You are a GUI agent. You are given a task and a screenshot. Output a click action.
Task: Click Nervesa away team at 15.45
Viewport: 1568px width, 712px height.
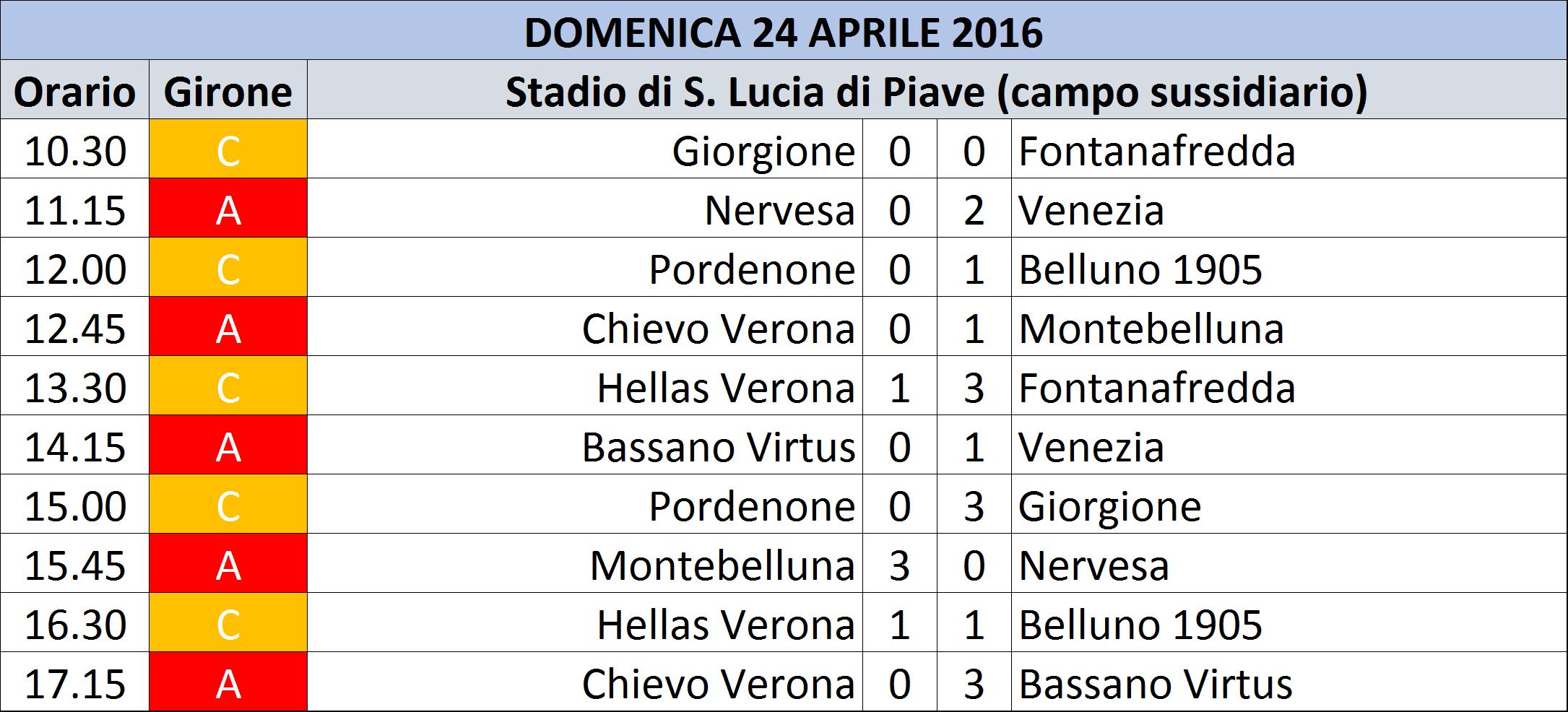click(1093, 565)
